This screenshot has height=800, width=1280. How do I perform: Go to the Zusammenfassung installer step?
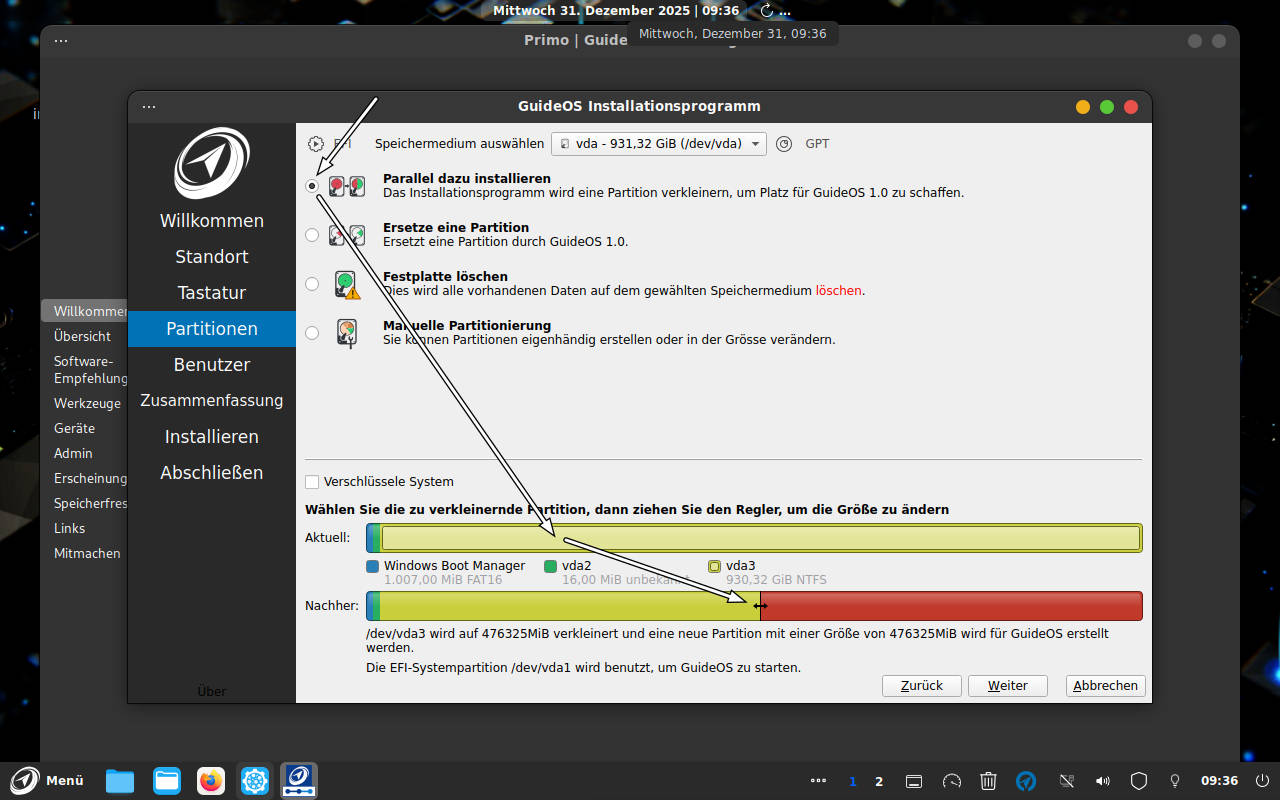point(212,401)
